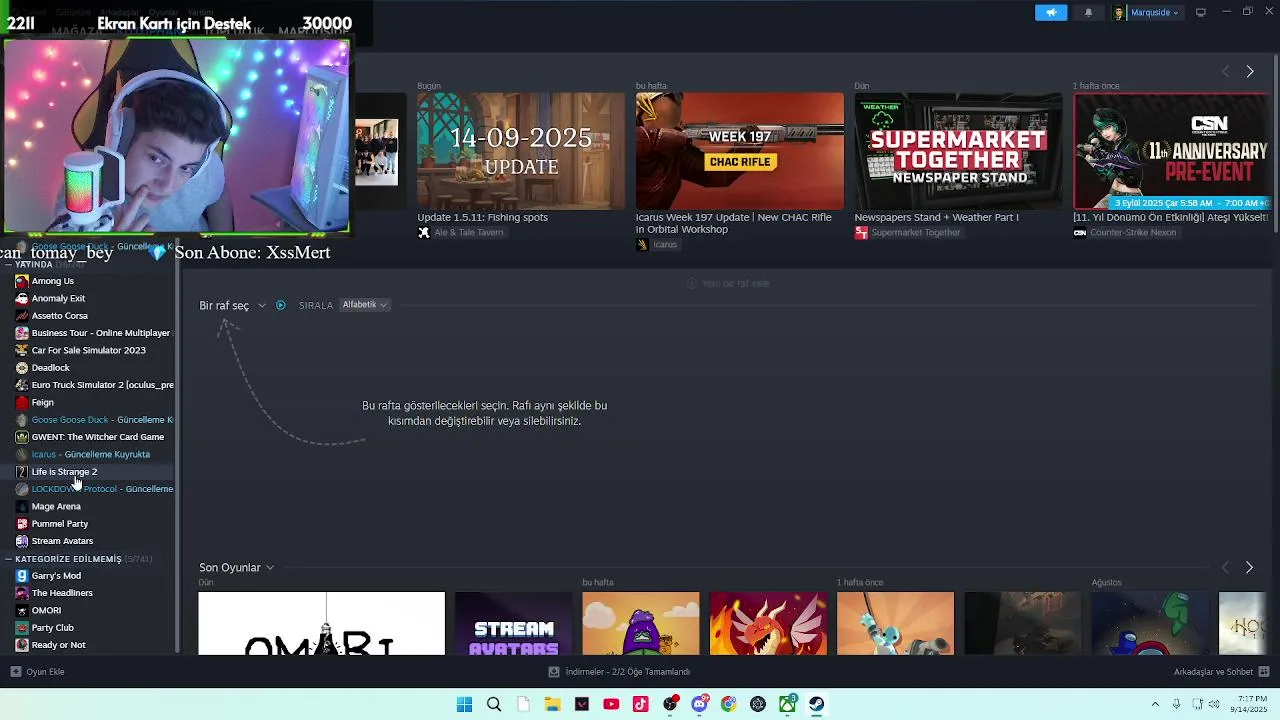Collapse the KATEGORİZE EDİLMEMİŞ category
This screenshot has height=720, width=1280.
point(8,559)
